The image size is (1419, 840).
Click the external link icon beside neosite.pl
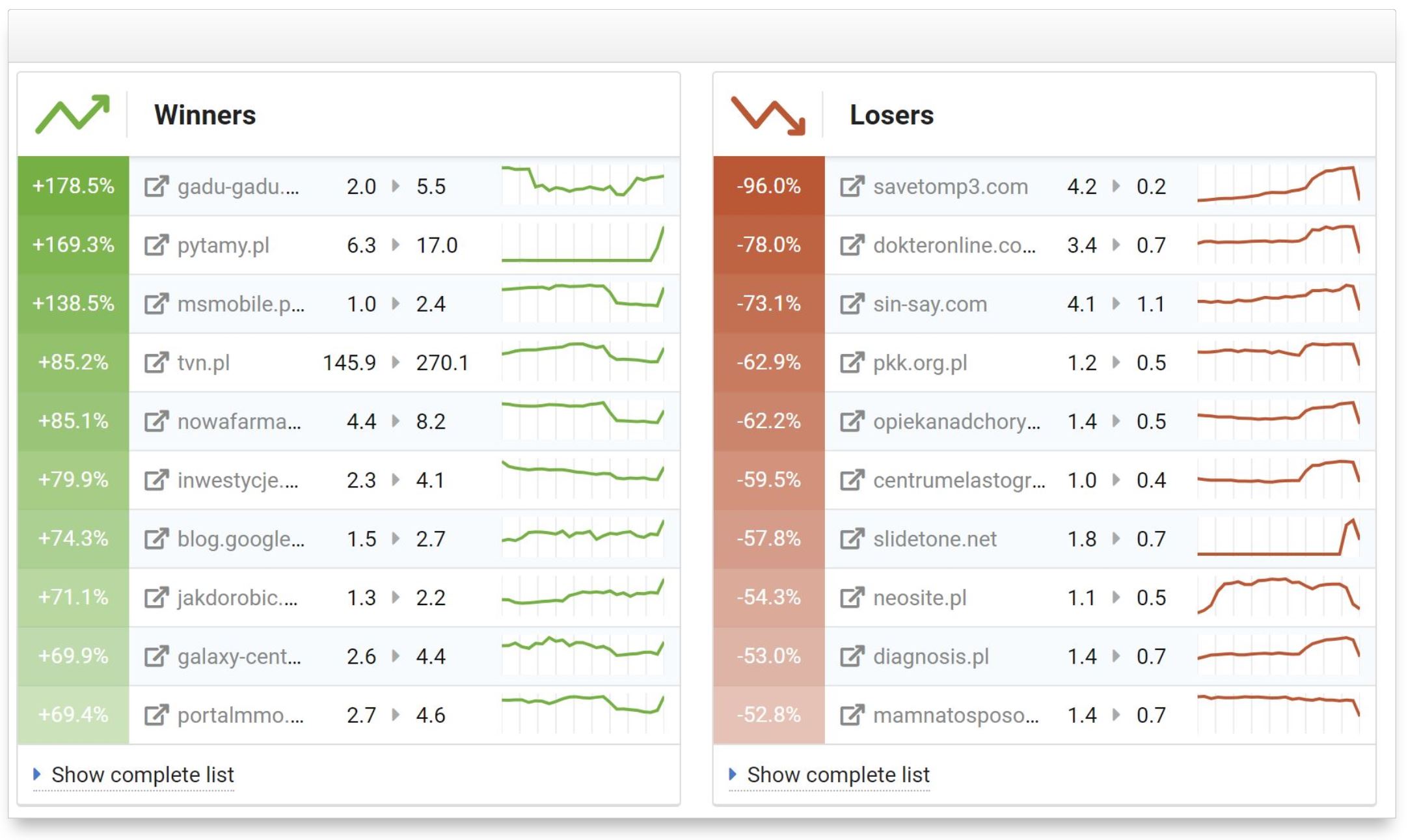tap(852, 597)
